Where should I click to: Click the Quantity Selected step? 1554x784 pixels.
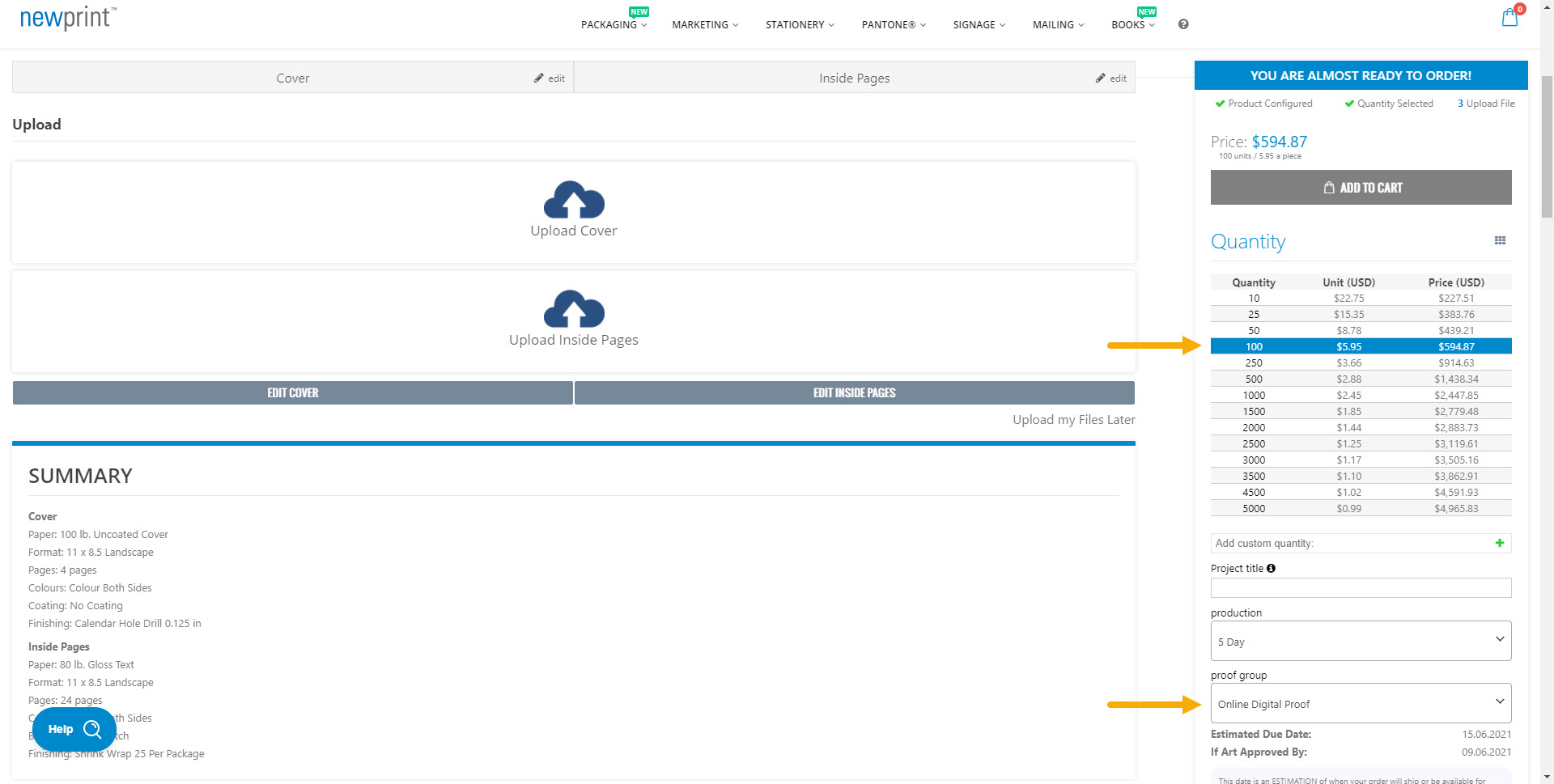coord(1389,104)
